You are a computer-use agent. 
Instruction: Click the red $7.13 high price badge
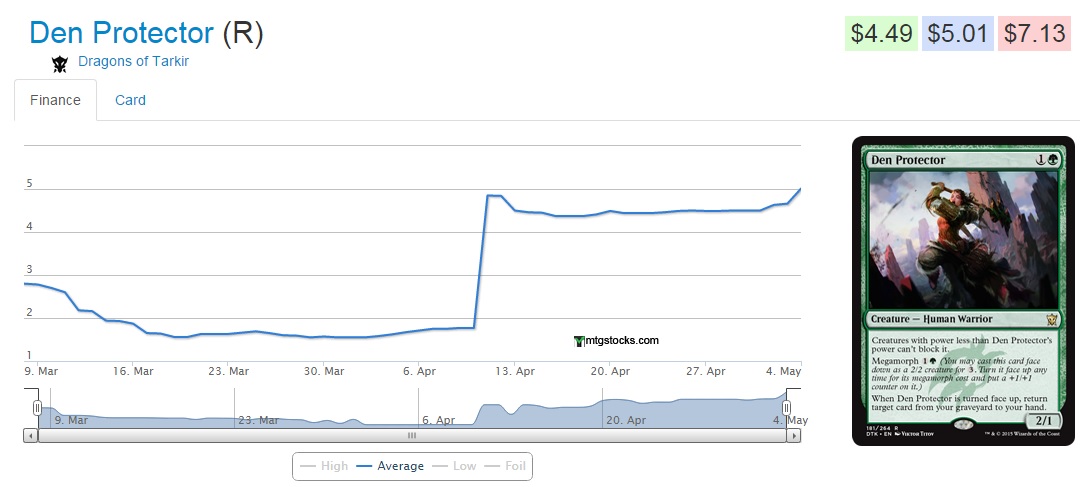(x=1034, y=33)
